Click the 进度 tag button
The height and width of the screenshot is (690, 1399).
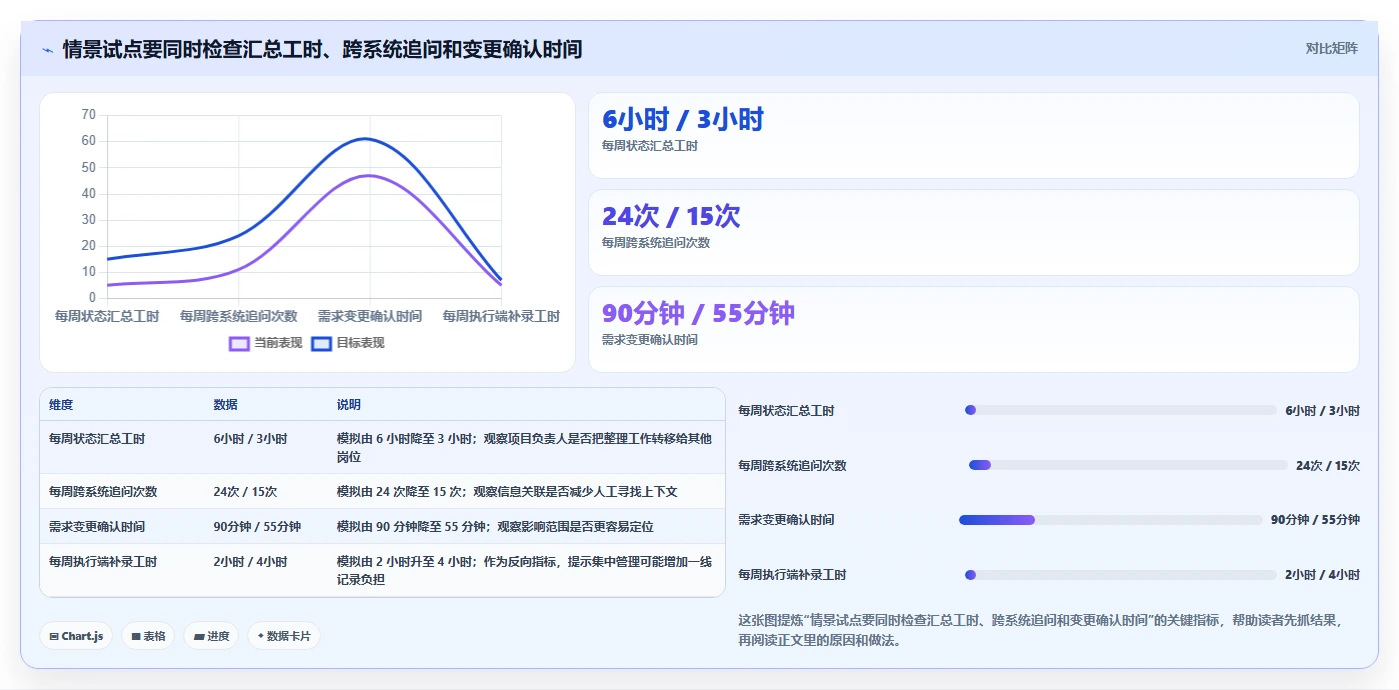pos(211,636)
